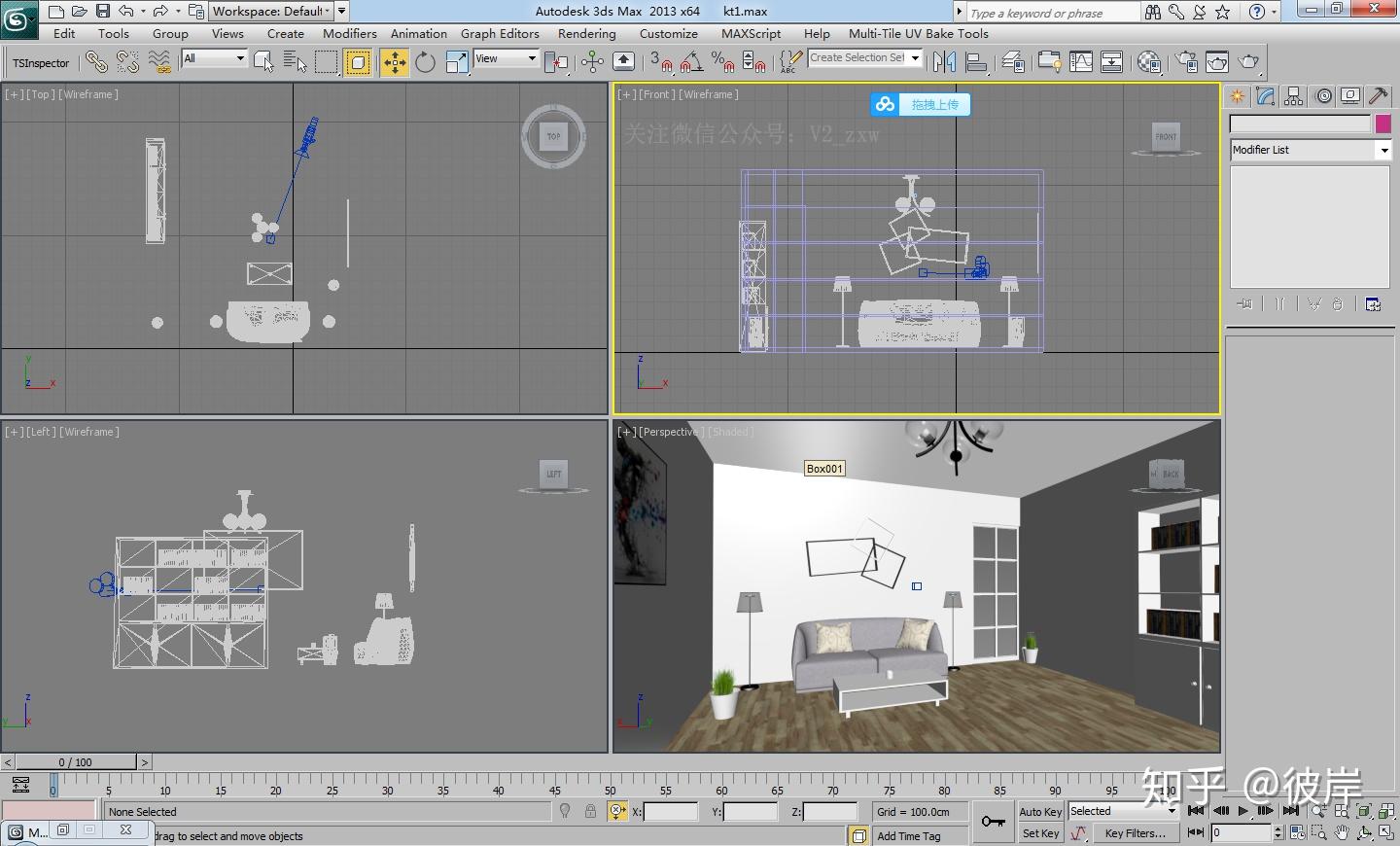
Task: Toggle Set Key mode
Action: (1040, 833)
